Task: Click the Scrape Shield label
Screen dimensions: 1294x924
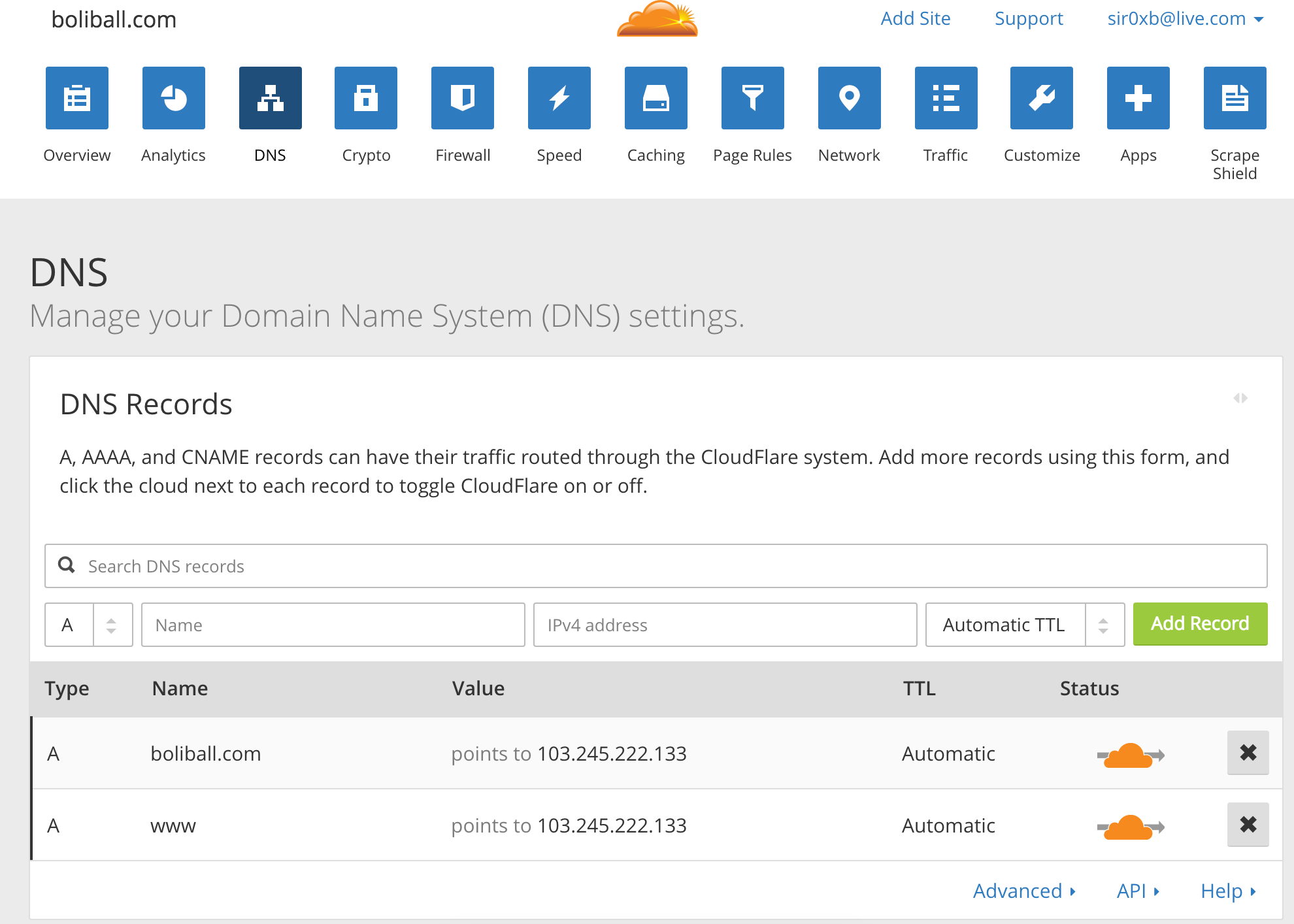Action: coord(1235,164)
